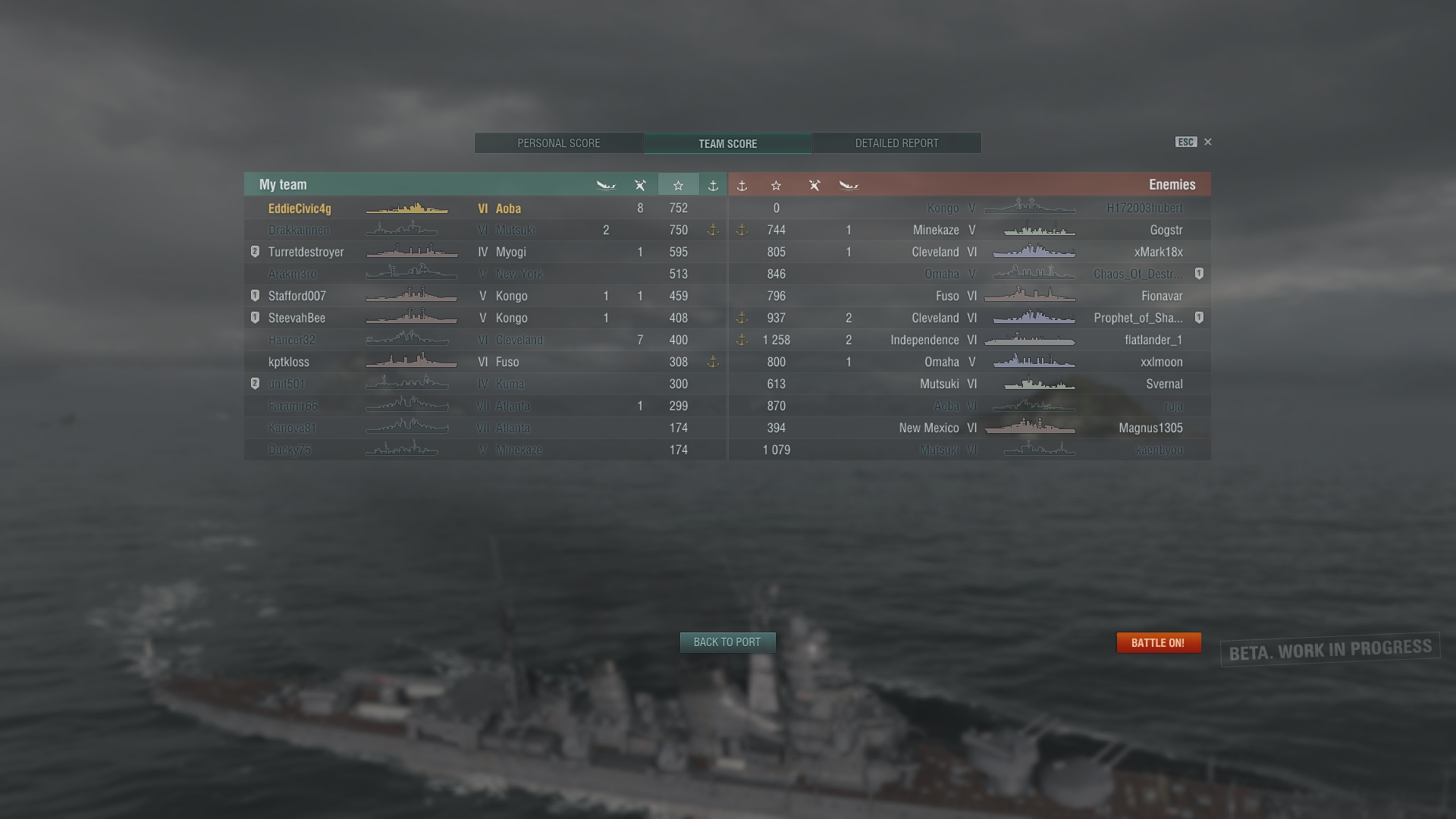1456x819 pixels.
Task: Sort enemies by ships destroyed icon
Action: tap(849, 185)
